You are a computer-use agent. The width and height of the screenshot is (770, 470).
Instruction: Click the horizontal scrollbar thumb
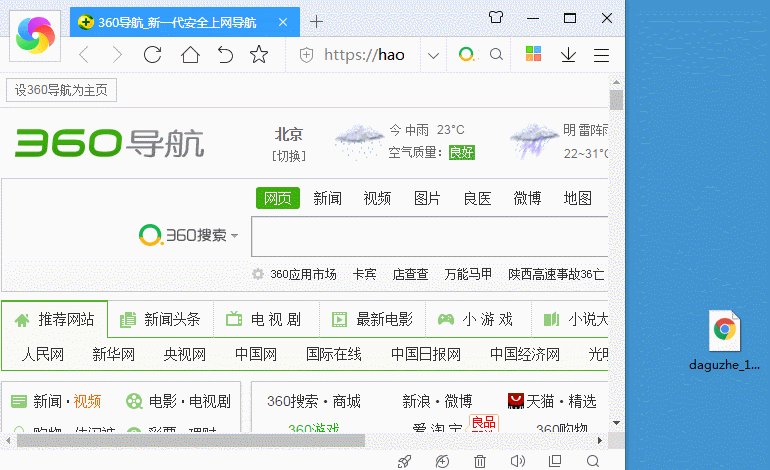pos(190,439)
